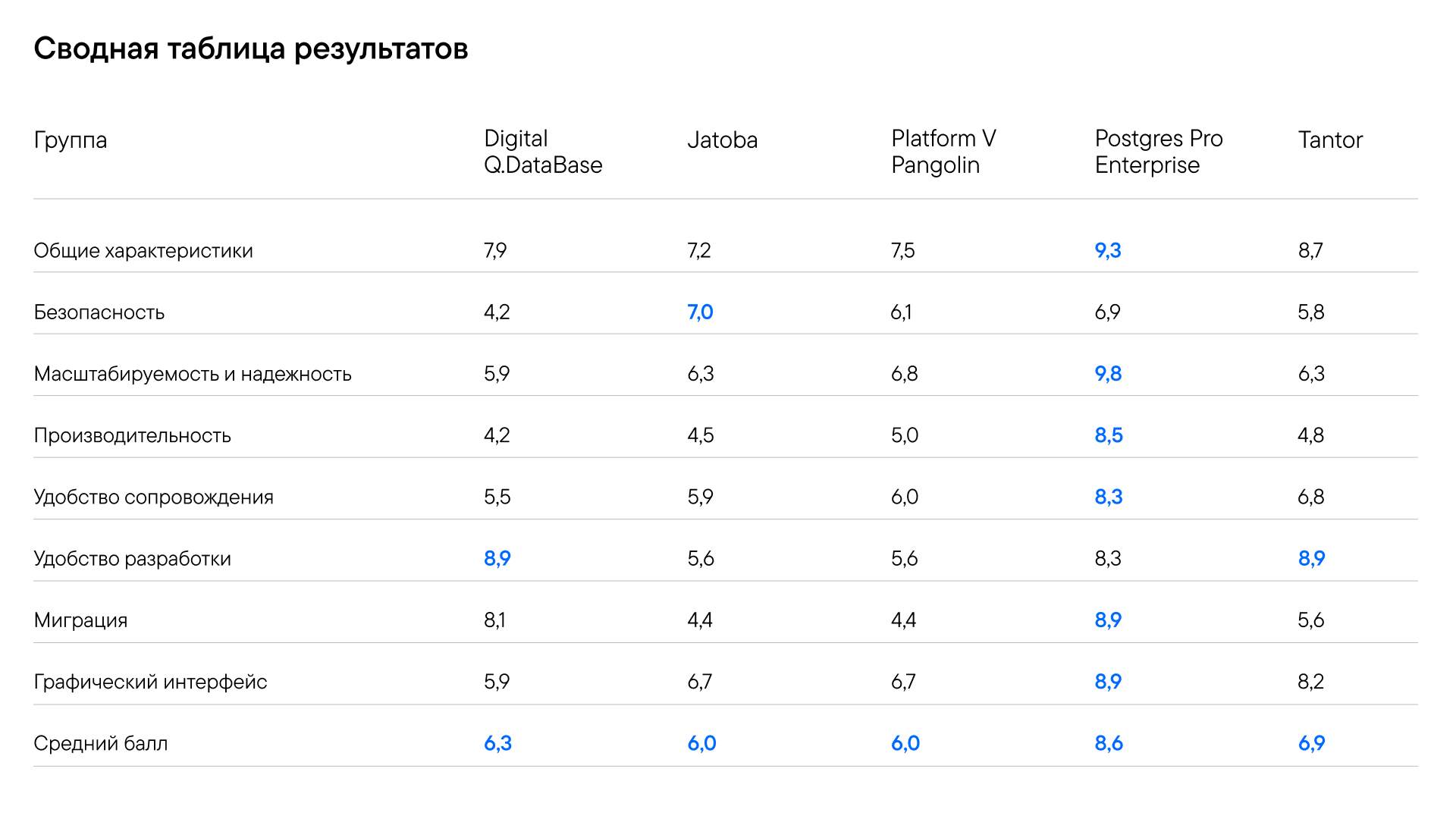
Task: Click Digital Q.DataBase's 6,3 average score
Action: coord(497,743)
